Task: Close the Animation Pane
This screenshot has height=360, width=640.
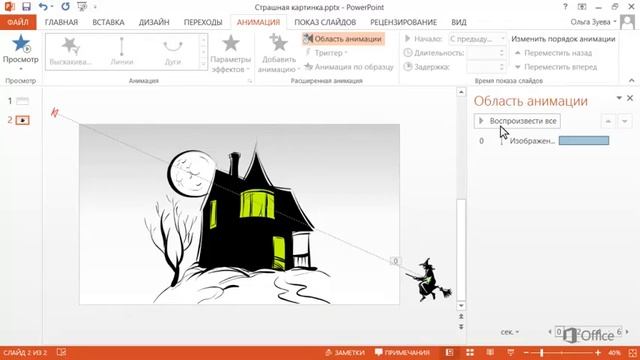Action: 630,98
